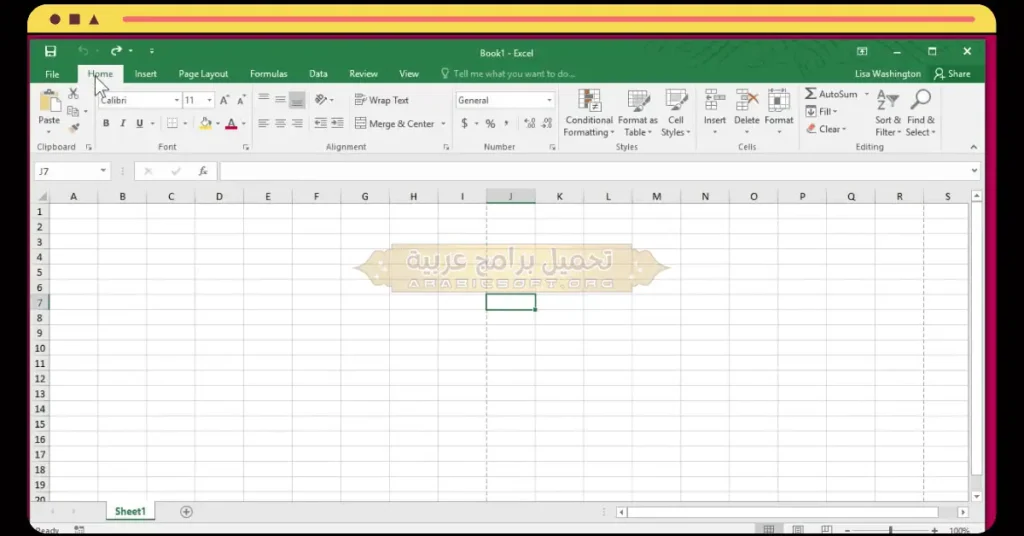Click the zoom slider handle
The height and width of the screenshot is (536, 1024).
[x=890, y=530]
